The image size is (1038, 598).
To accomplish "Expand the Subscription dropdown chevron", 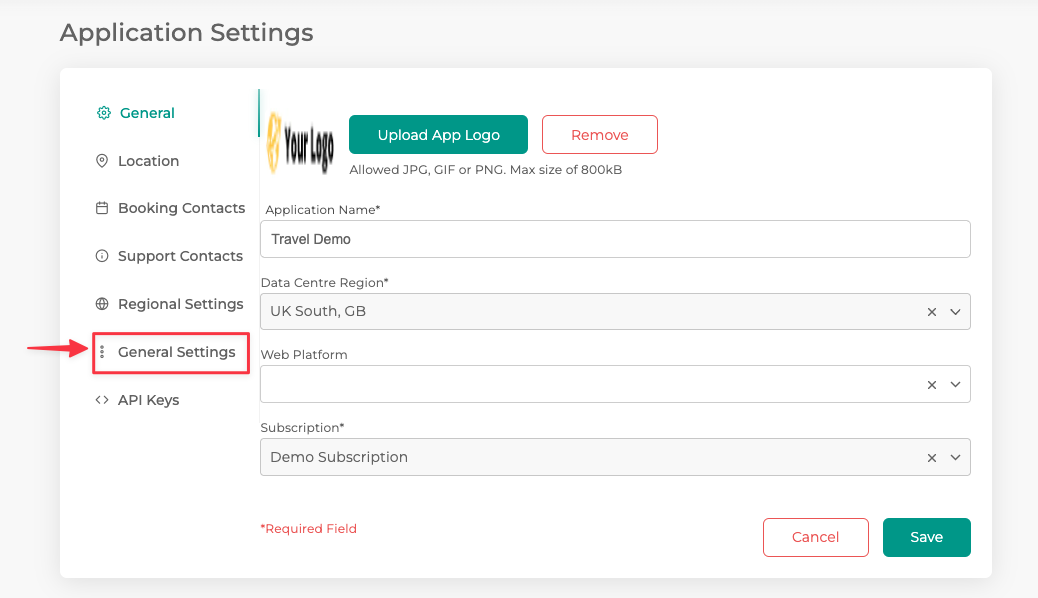I will (955, 457).
